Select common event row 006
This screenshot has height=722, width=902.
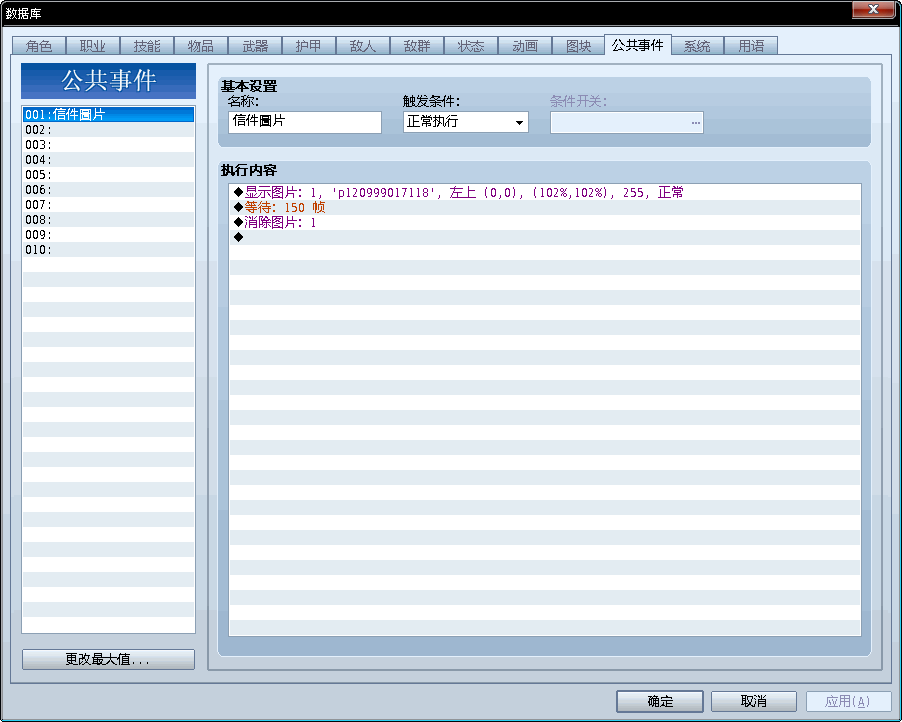click(x=108, y=189)
